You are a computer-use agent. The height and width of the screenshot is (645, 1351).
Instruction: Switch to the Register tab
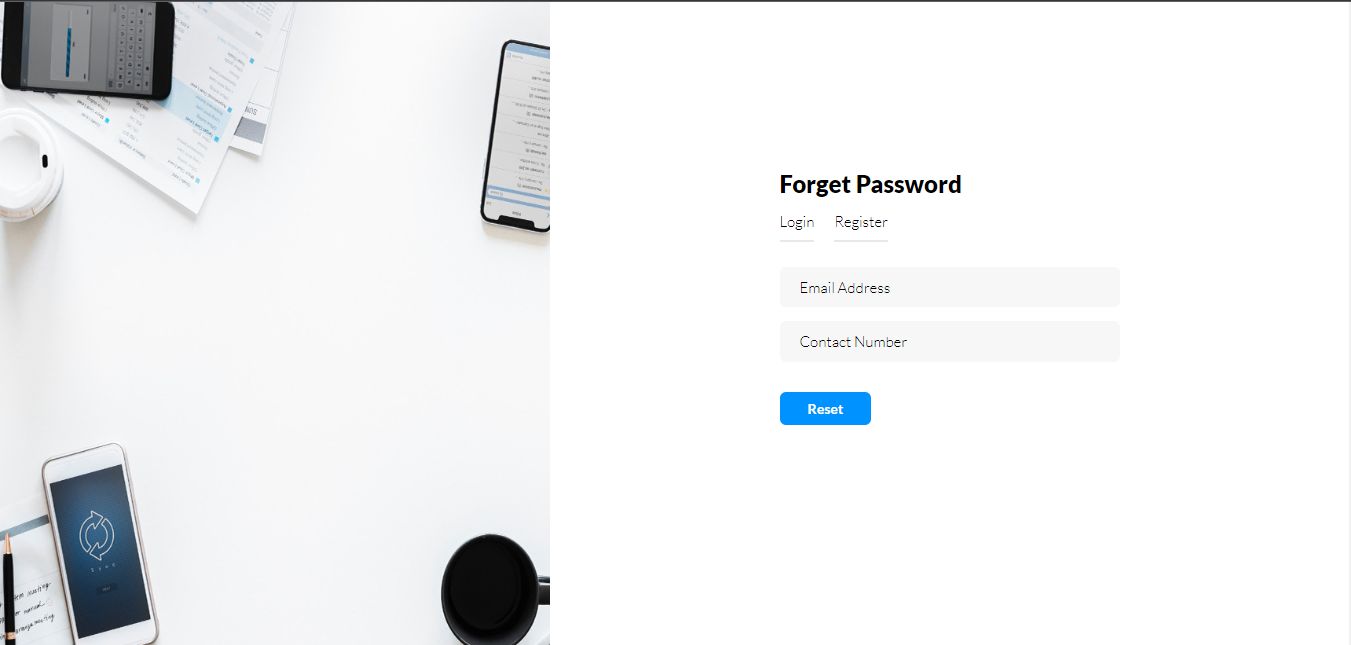(x=861, y=222)
